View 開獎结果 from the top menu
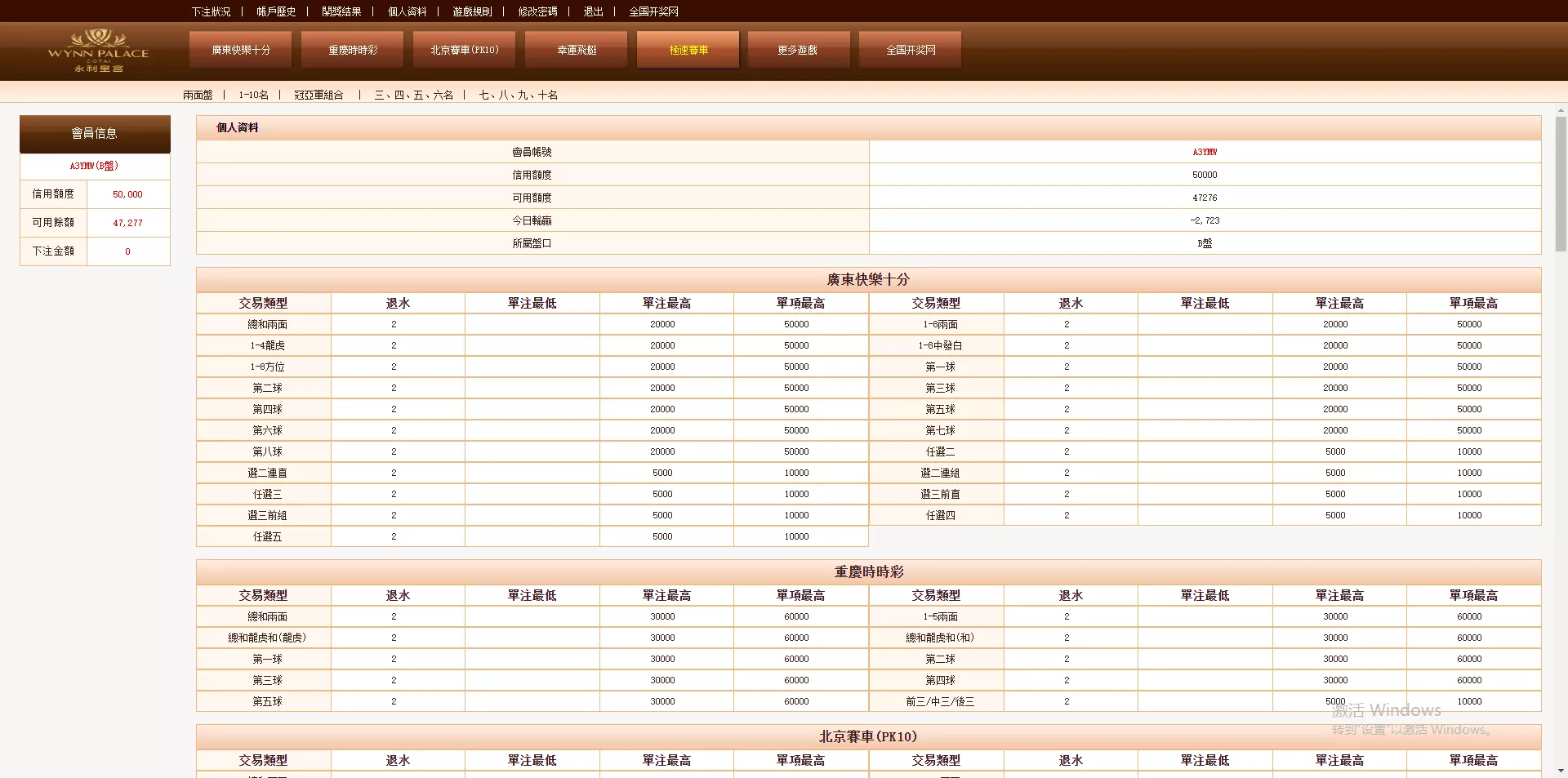The height and width of the screenshot is (778, 1568). (341, 11)
